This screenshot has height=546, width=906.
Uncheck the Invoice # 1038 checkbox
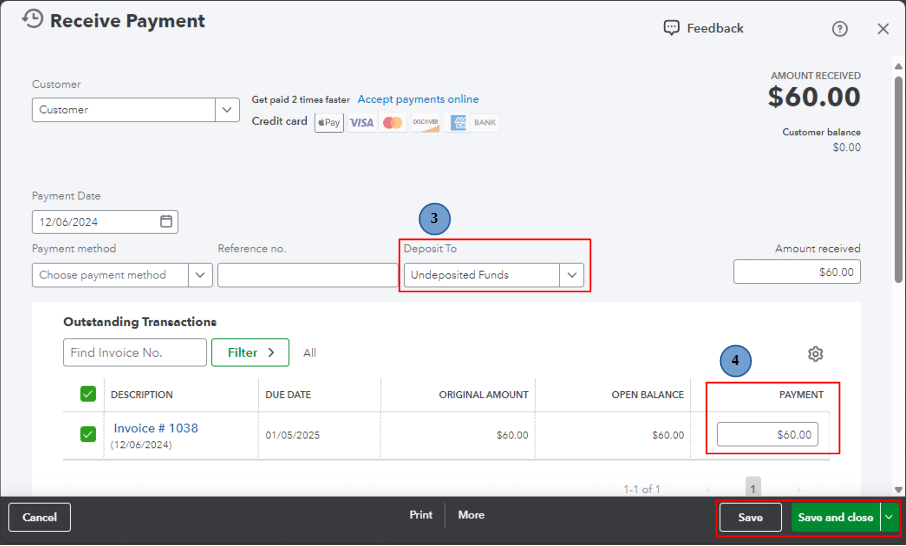pyautogui.click(x=88, y=434)
